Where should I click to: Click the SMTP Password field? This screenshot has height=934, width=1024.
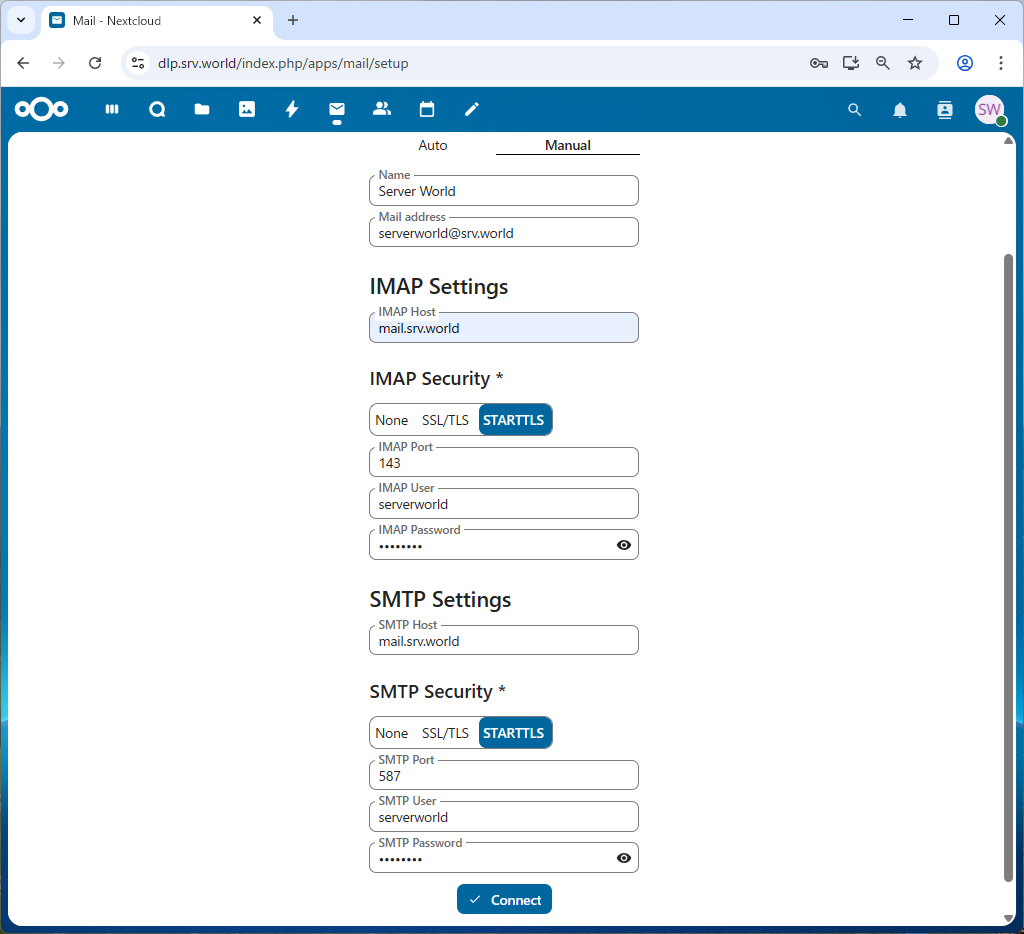click(x=504, y=858)
